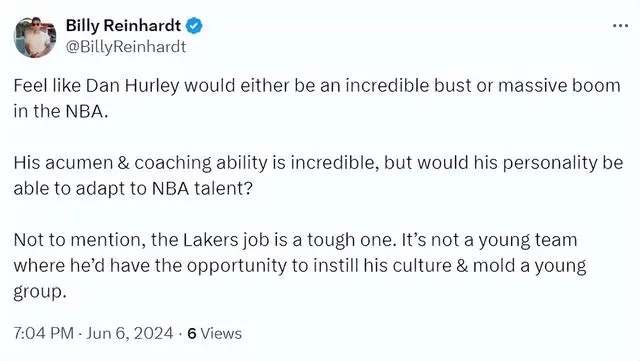Screen dimensions: 640x361
Task: Open the three-dot more options menu
Action: 620,26
